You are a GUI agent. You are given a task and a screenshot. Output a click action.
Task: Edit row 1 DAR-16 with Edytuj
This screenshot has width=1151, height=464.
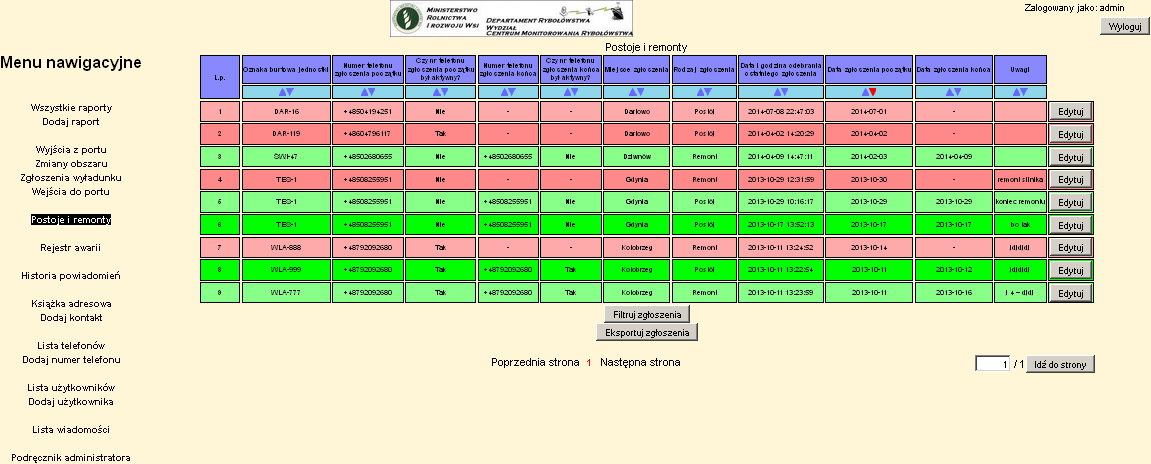1071,111
